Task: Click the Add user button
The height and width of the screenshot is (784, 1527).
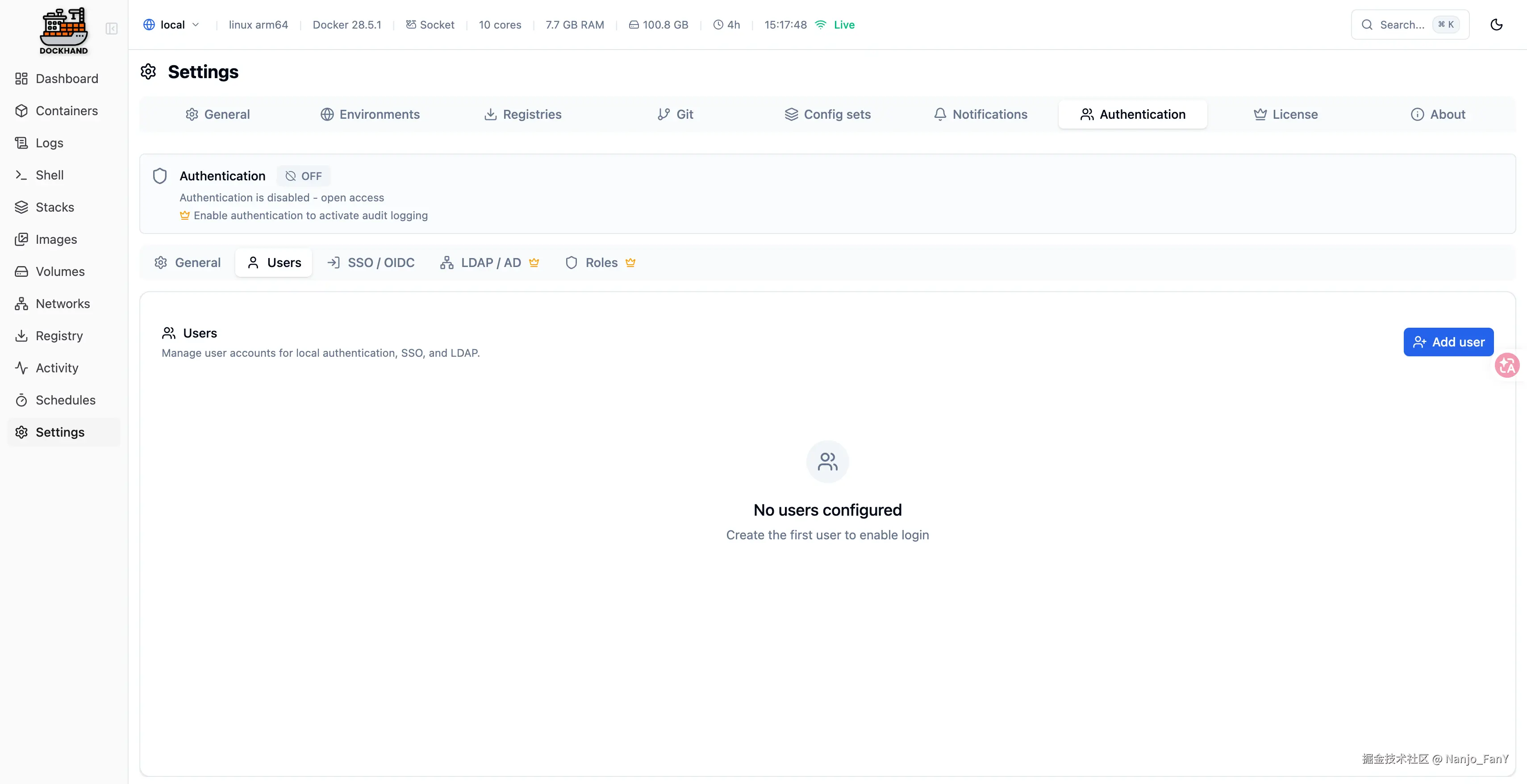Action: coord(1448,342)
